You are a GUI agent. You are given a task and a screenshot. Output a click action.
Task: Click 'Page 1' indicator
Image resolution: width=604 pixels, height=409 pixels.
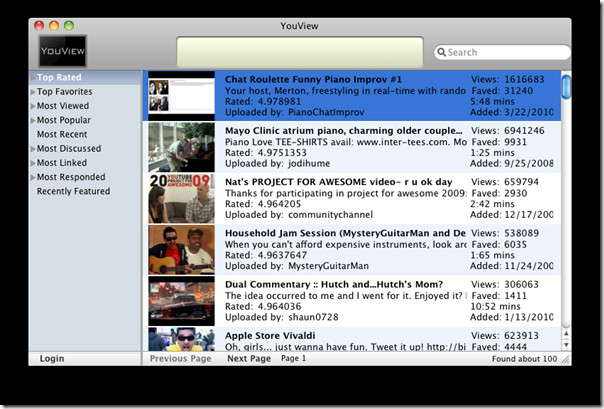click(x=294, y=359)
